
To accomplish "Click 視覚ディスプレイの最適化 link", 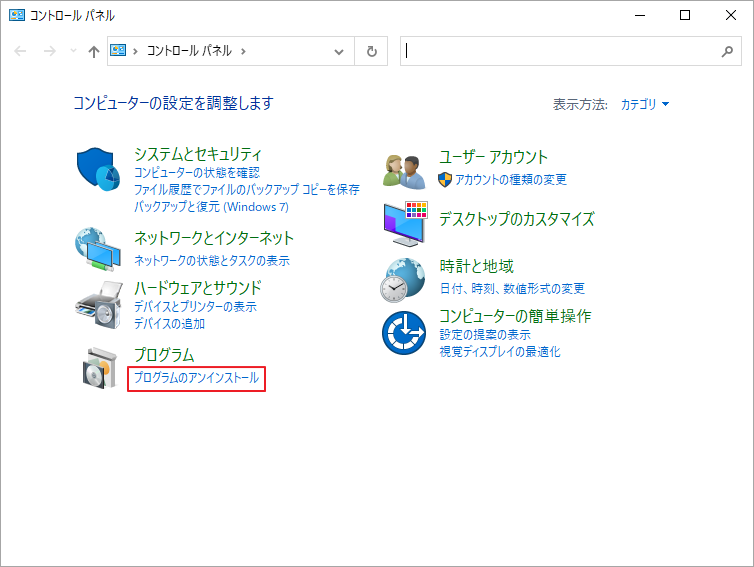I will (x=500, y=352).
